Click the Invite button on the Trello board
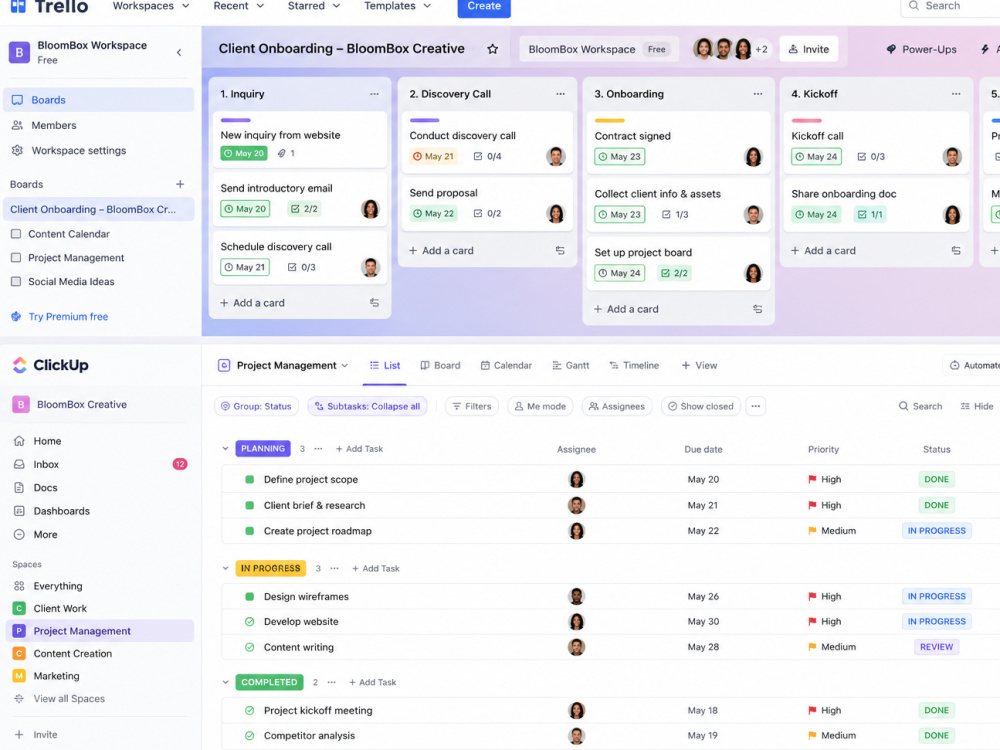This screenshot has width=1000, height=750. pos(809,49)
